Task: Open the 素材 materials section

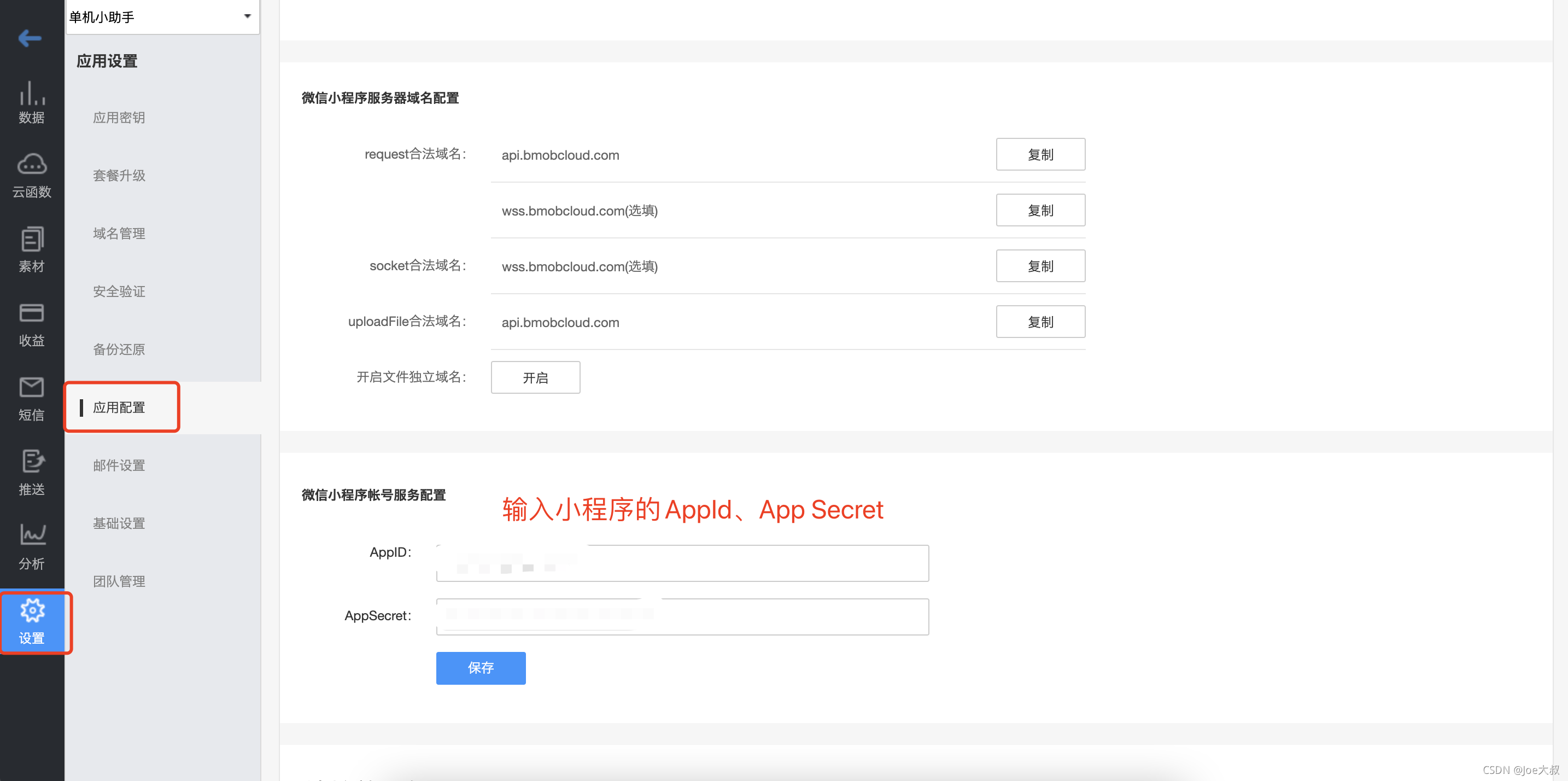Action: point(32,250)
